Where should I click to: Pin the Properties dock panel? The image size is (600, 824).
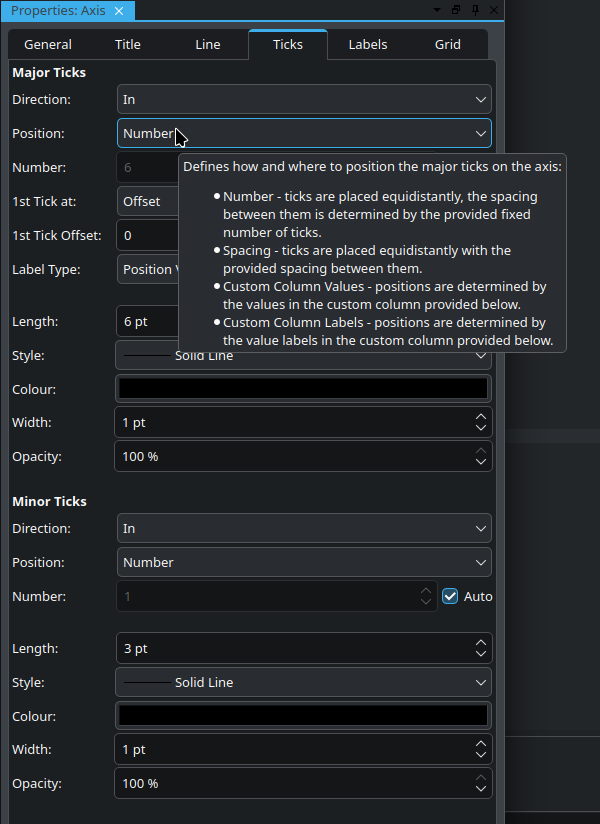click(x=475, y=10)
